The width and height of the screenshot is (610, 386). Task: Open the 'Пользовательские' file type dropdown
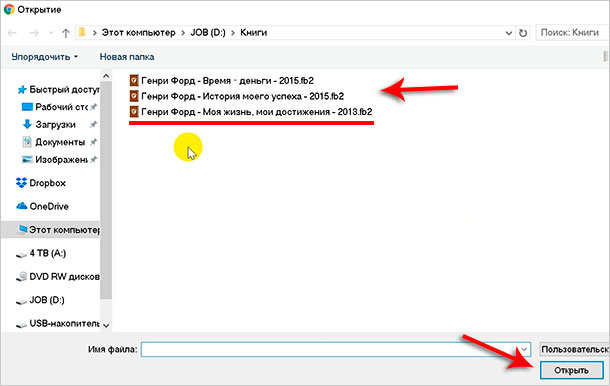pos(575,349)
